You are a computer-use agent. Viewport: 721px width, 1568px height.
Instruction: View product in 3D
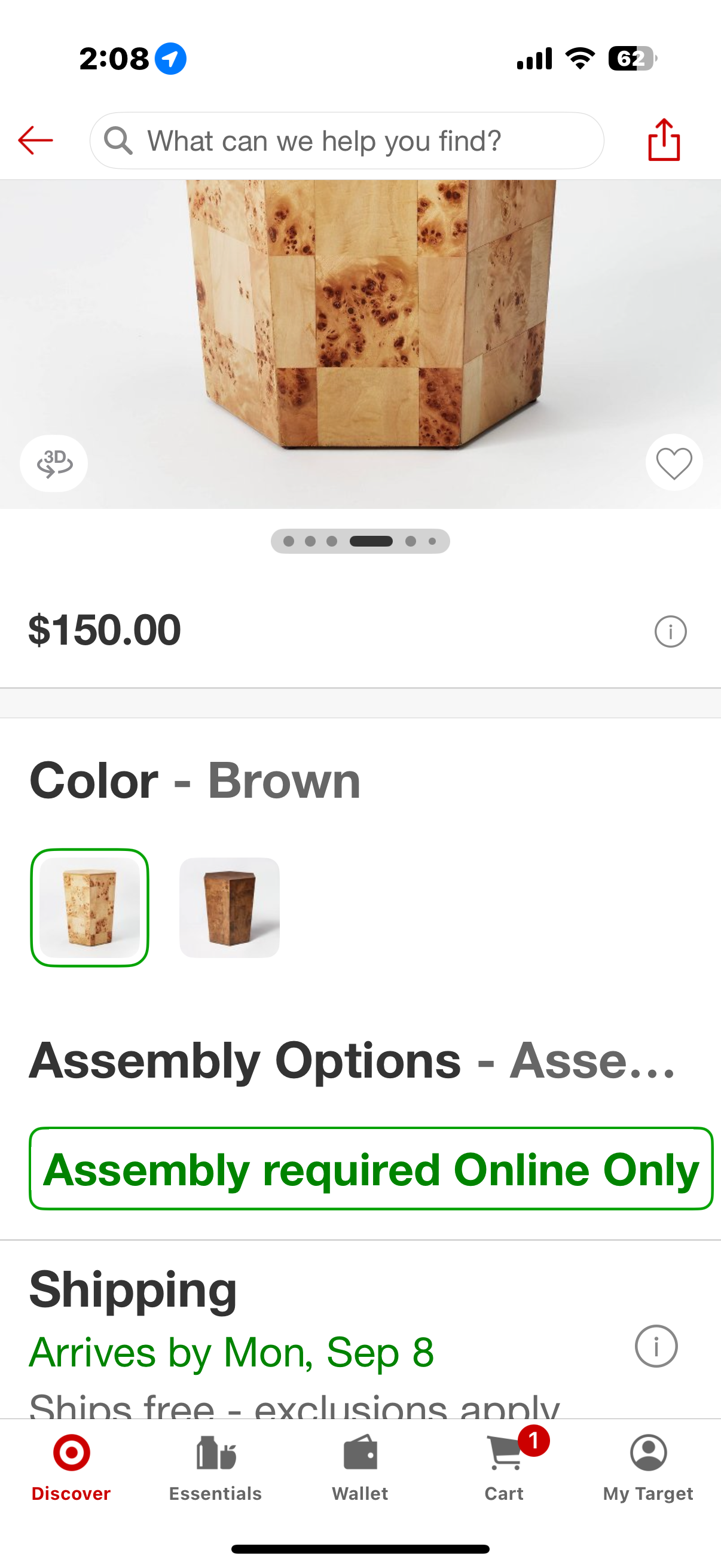[x=54, y=463]
